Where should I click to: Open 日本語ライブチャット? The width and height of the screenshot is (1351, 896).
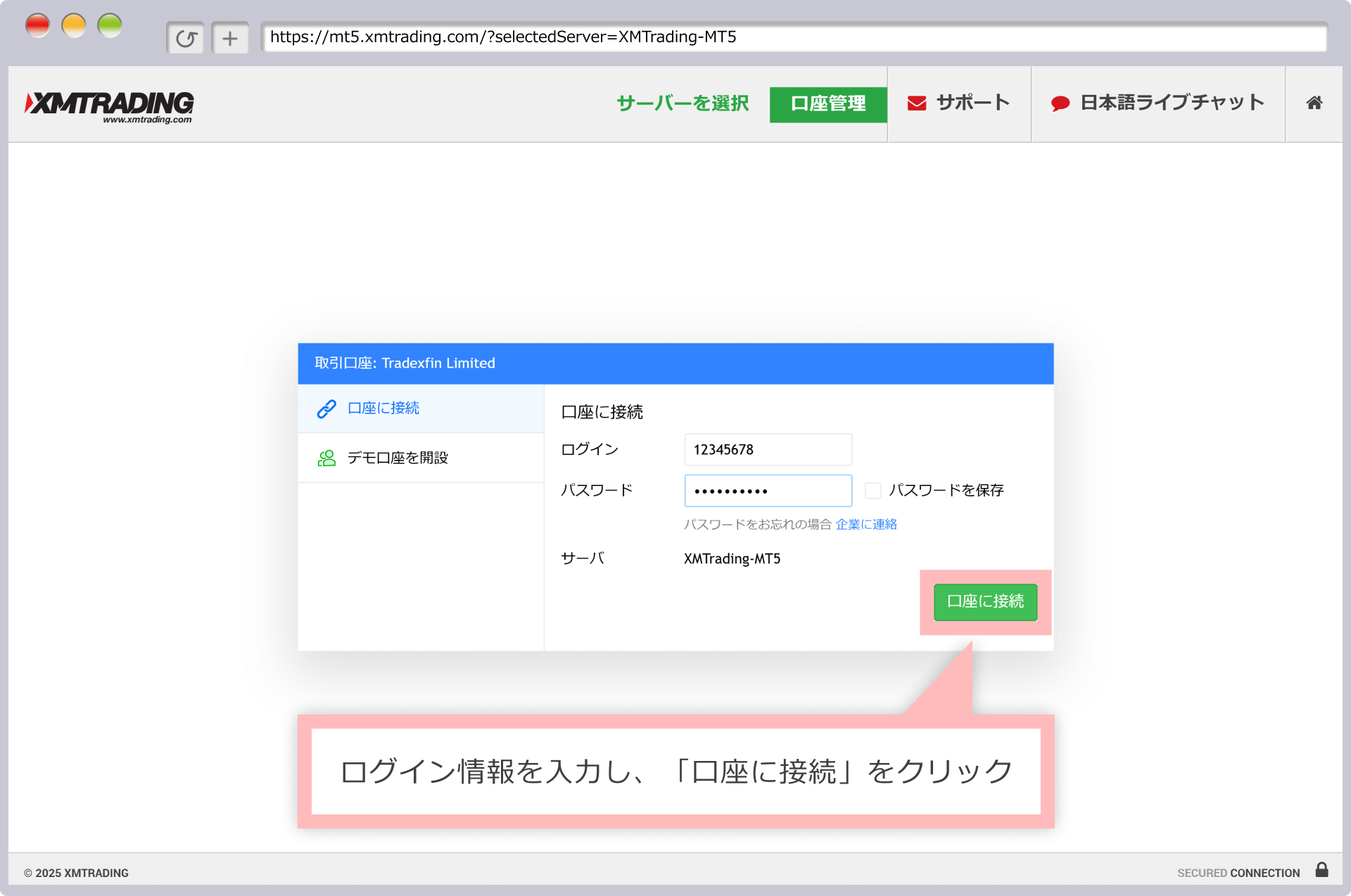point(1158,103)
